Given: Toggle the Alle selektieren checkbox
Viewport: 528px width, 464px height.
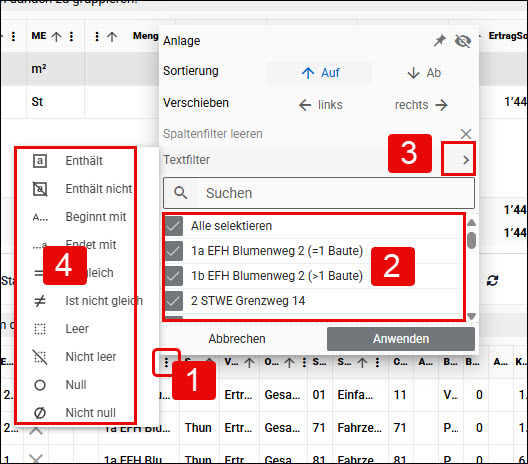Looking at the screenshot, I should click(x=174, y=226).
